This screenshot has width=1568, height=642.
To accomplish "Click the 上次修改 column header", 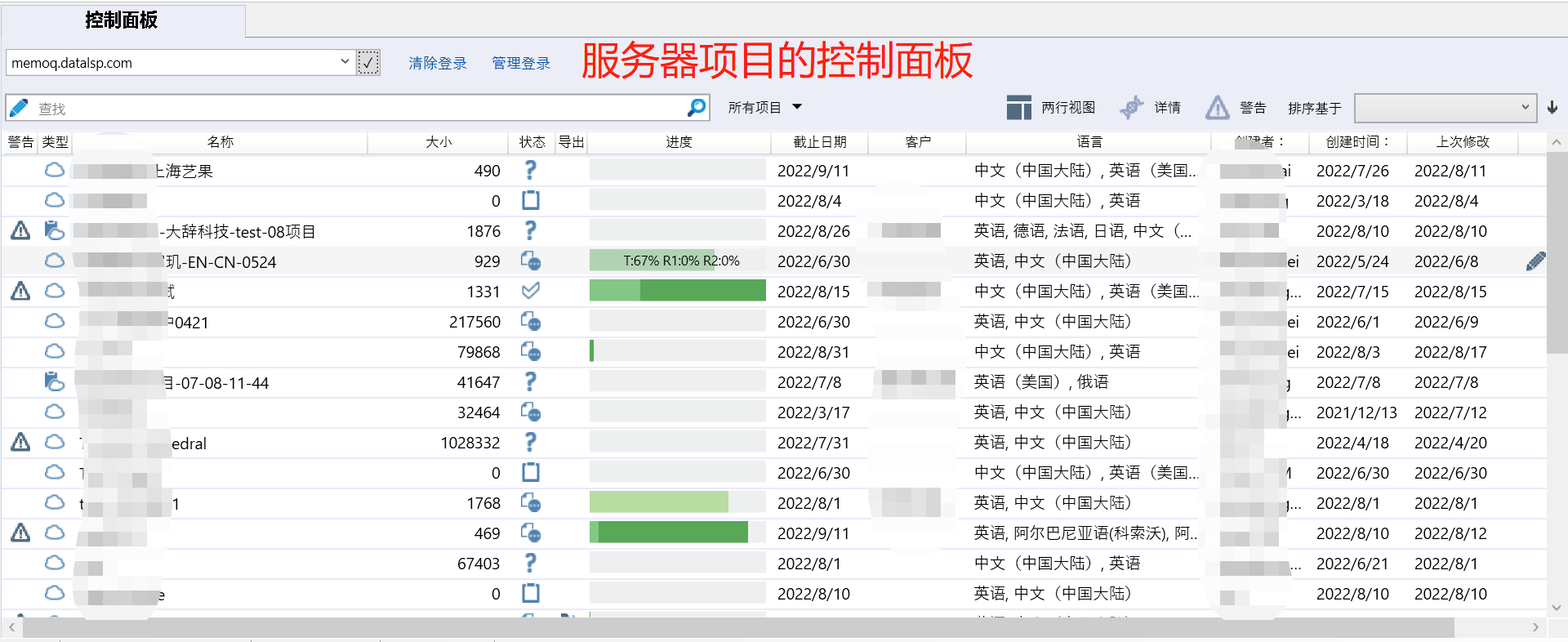I will click(x=1463, y=142).
